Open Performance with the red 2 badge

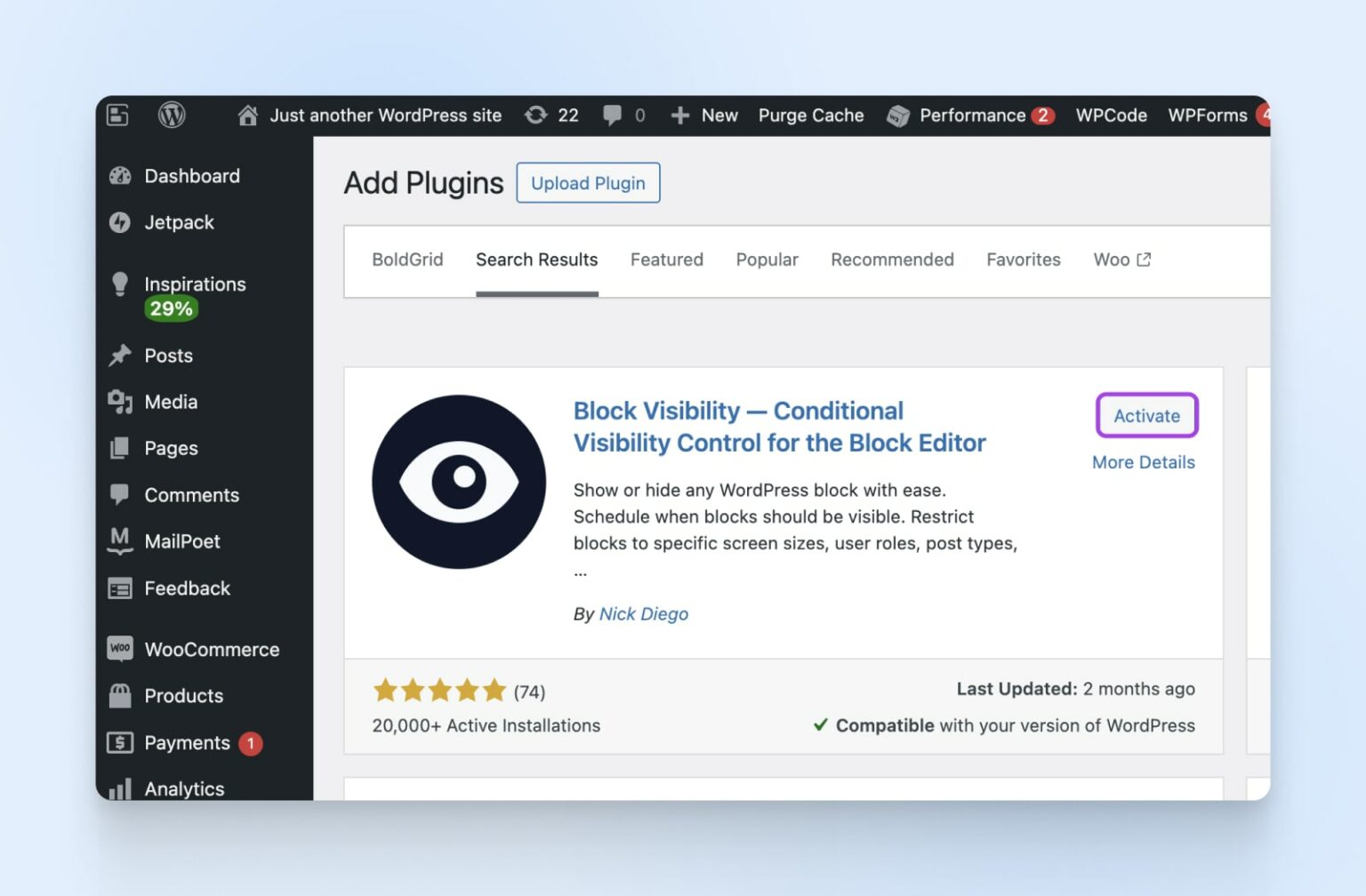(971, 115)
